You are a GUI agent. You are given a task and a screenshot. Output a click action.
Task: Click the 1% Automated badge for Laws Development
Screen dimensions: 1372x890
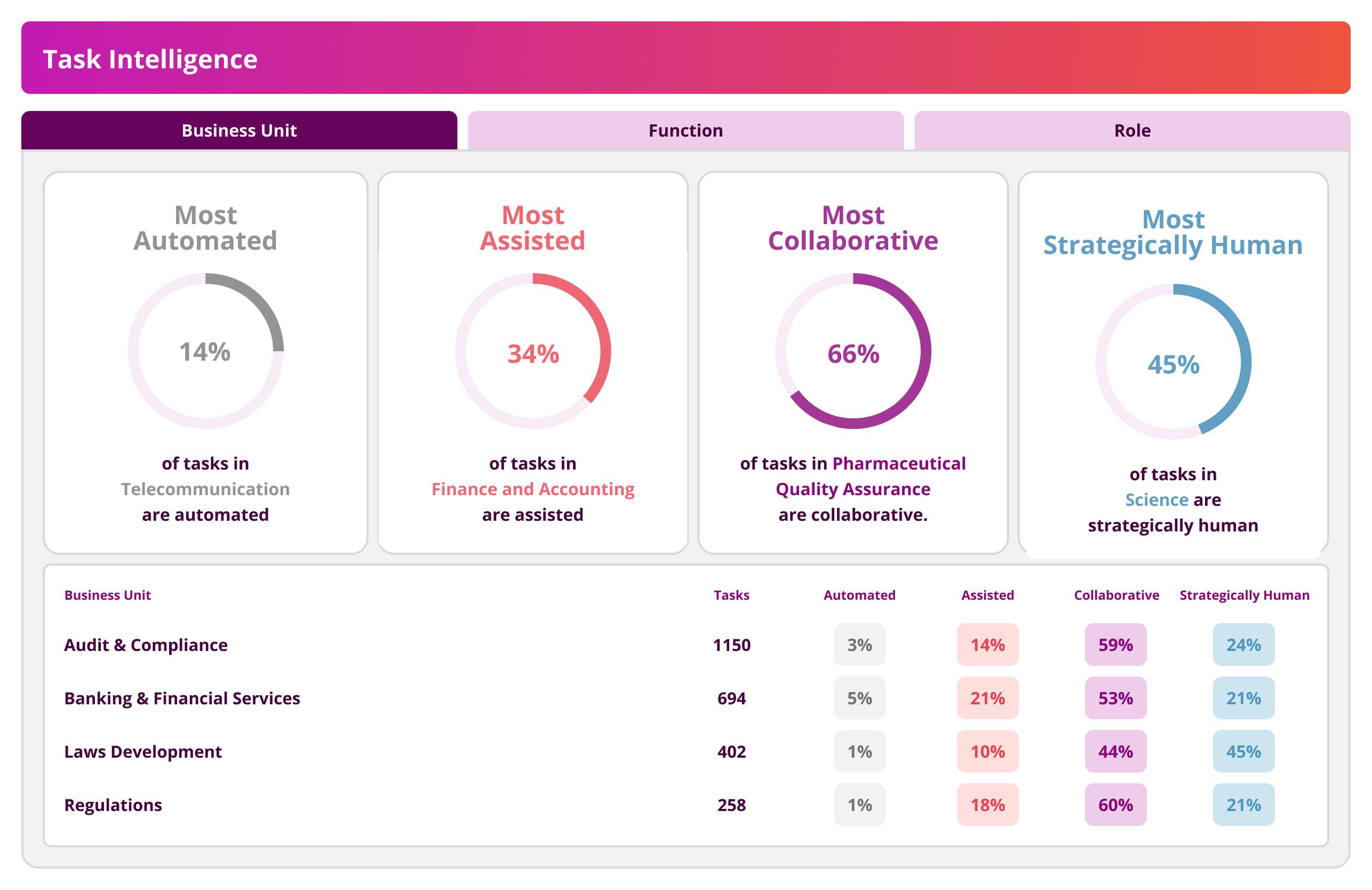(859, 752)
